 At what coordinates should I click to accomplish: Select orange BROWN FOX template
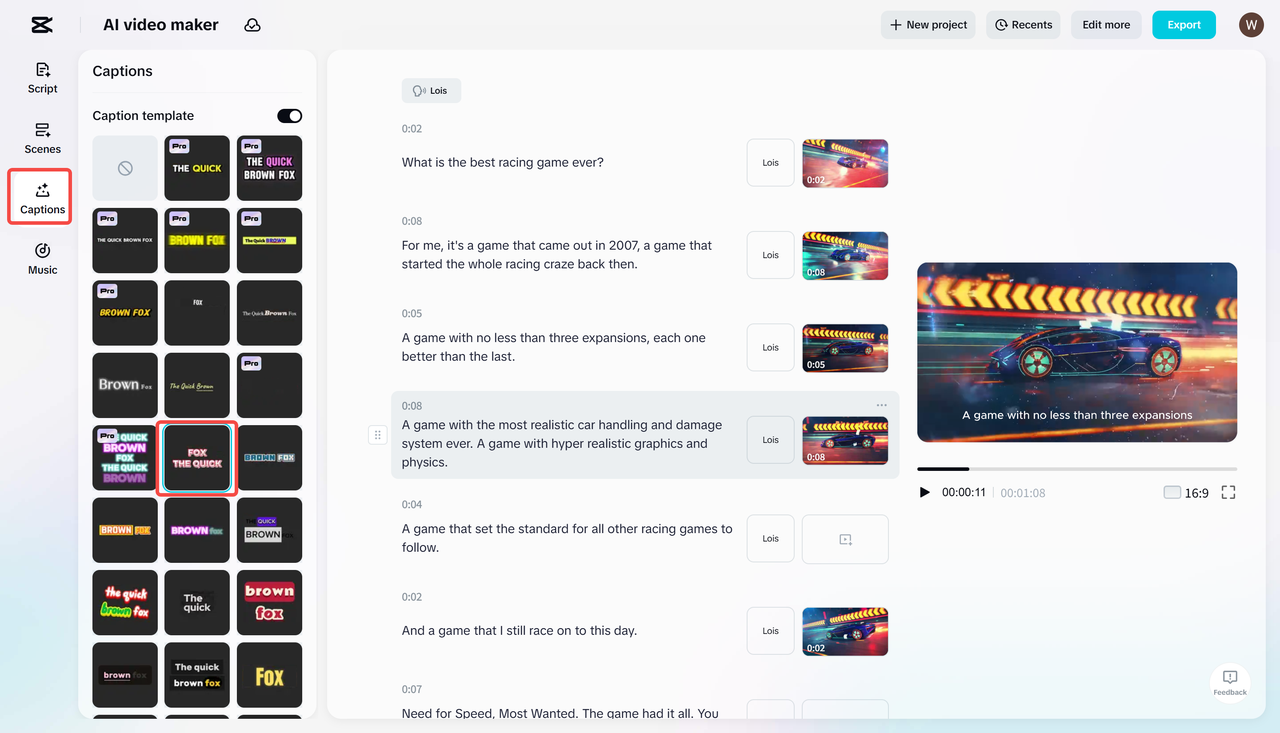[125, 530]
